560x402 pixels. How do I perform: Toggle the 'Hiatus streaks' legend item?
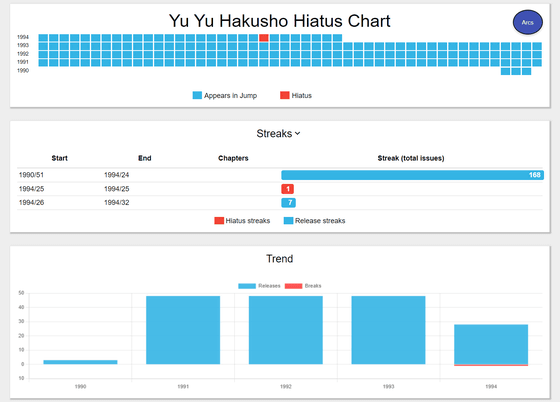coord(242,221)
